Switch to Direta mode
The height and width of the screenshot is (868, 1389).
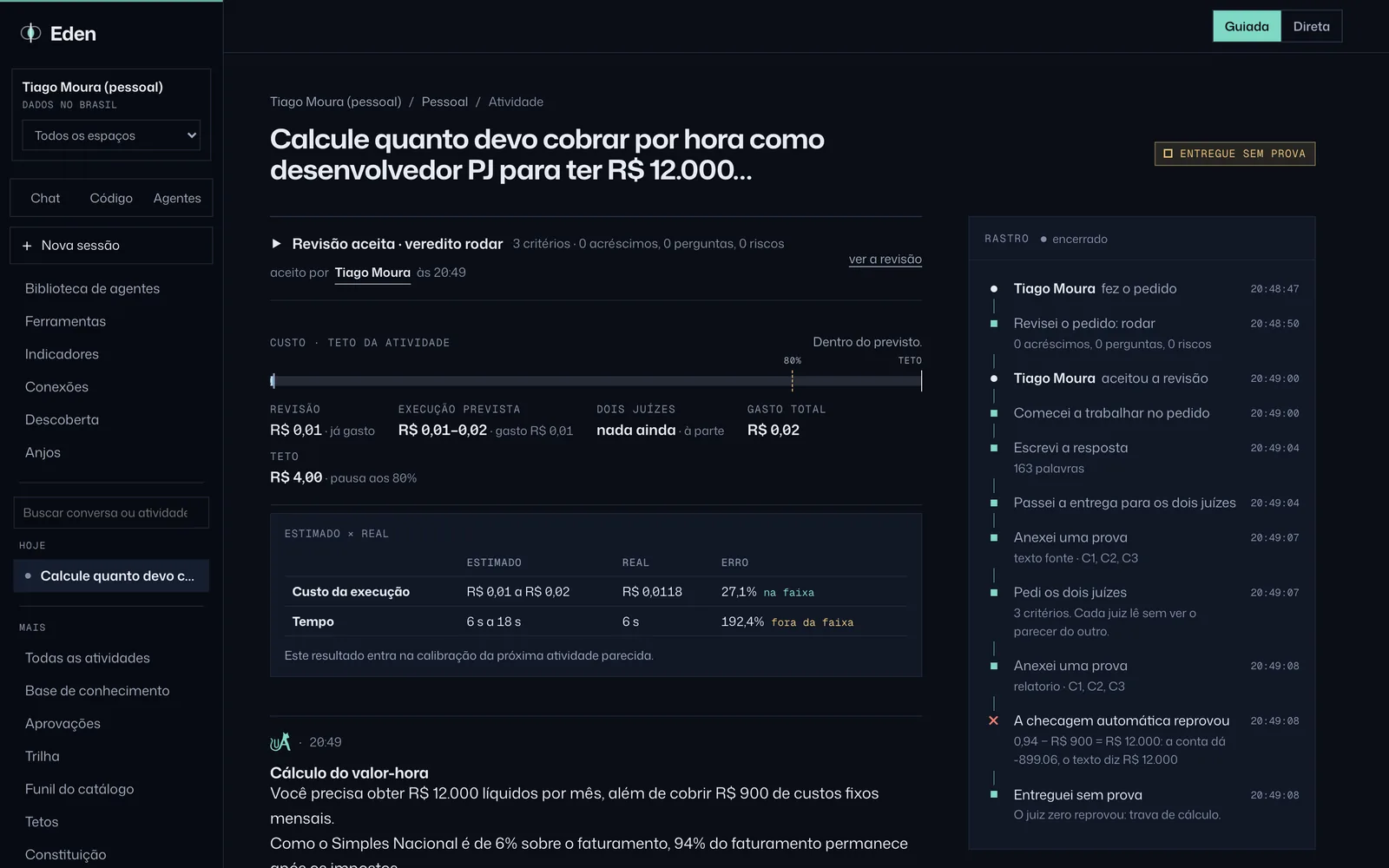pyautogui.click(x=1311, y=26)
